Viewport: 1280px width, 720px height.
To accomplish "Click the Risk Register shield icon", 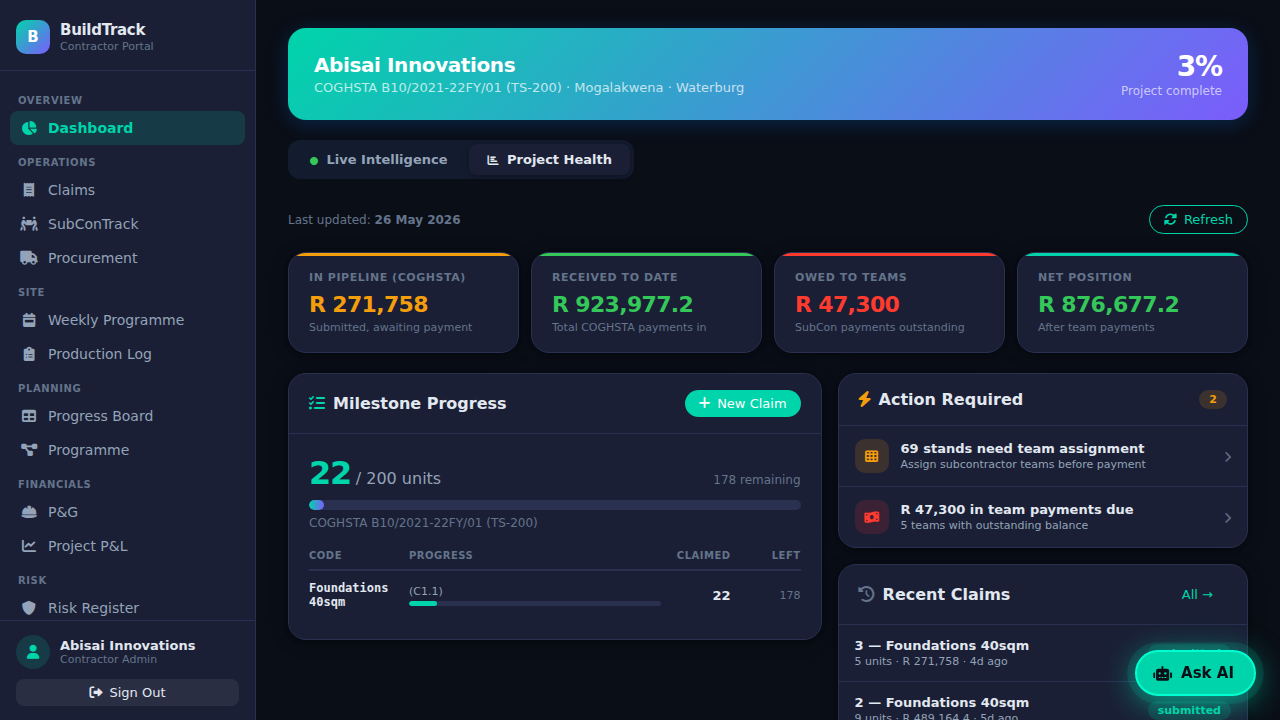I will click(29, 608).
